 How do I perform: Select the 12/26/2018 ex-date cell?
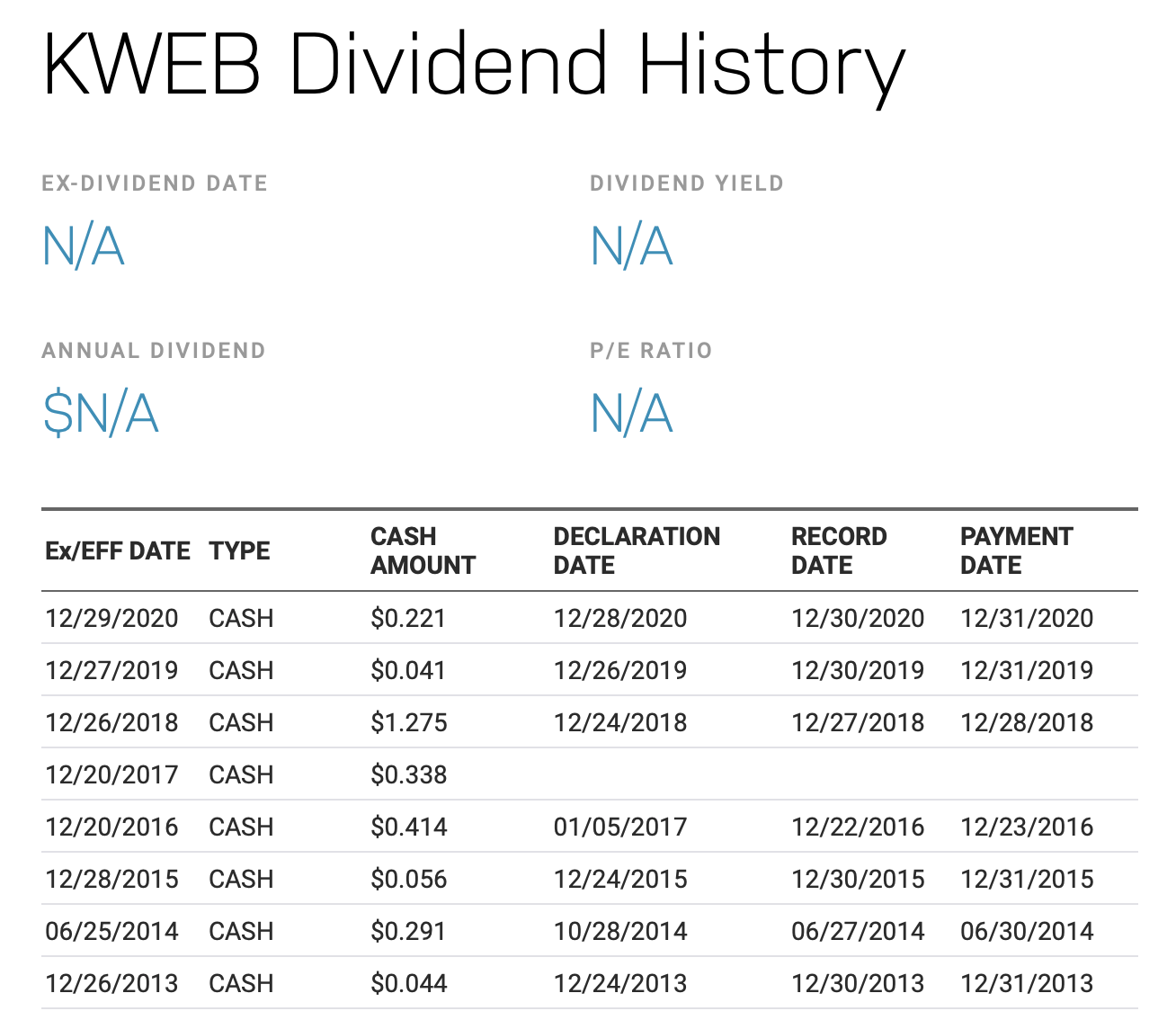coord(111,723)
